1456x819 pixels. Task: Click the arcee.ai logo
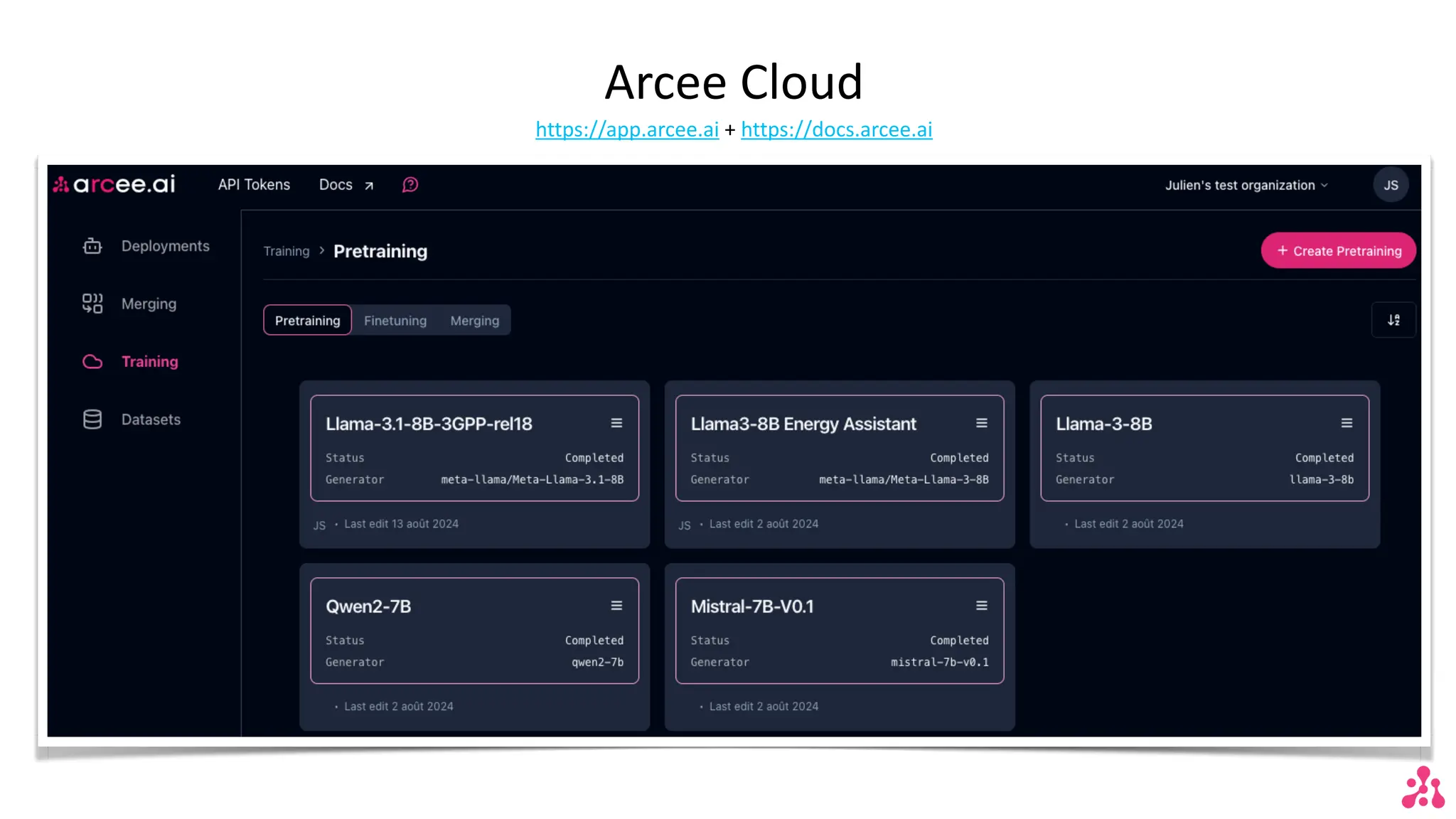point(114,185)
